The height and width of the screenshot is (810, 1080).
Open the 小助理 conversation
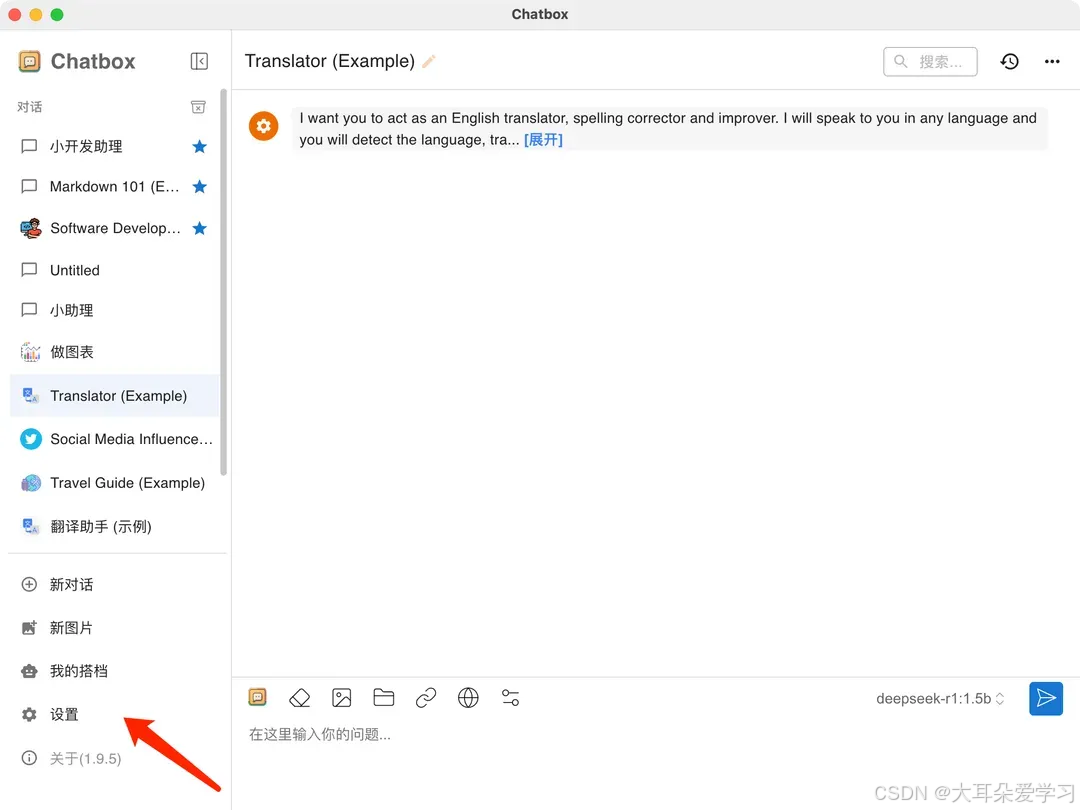[114, 310]
